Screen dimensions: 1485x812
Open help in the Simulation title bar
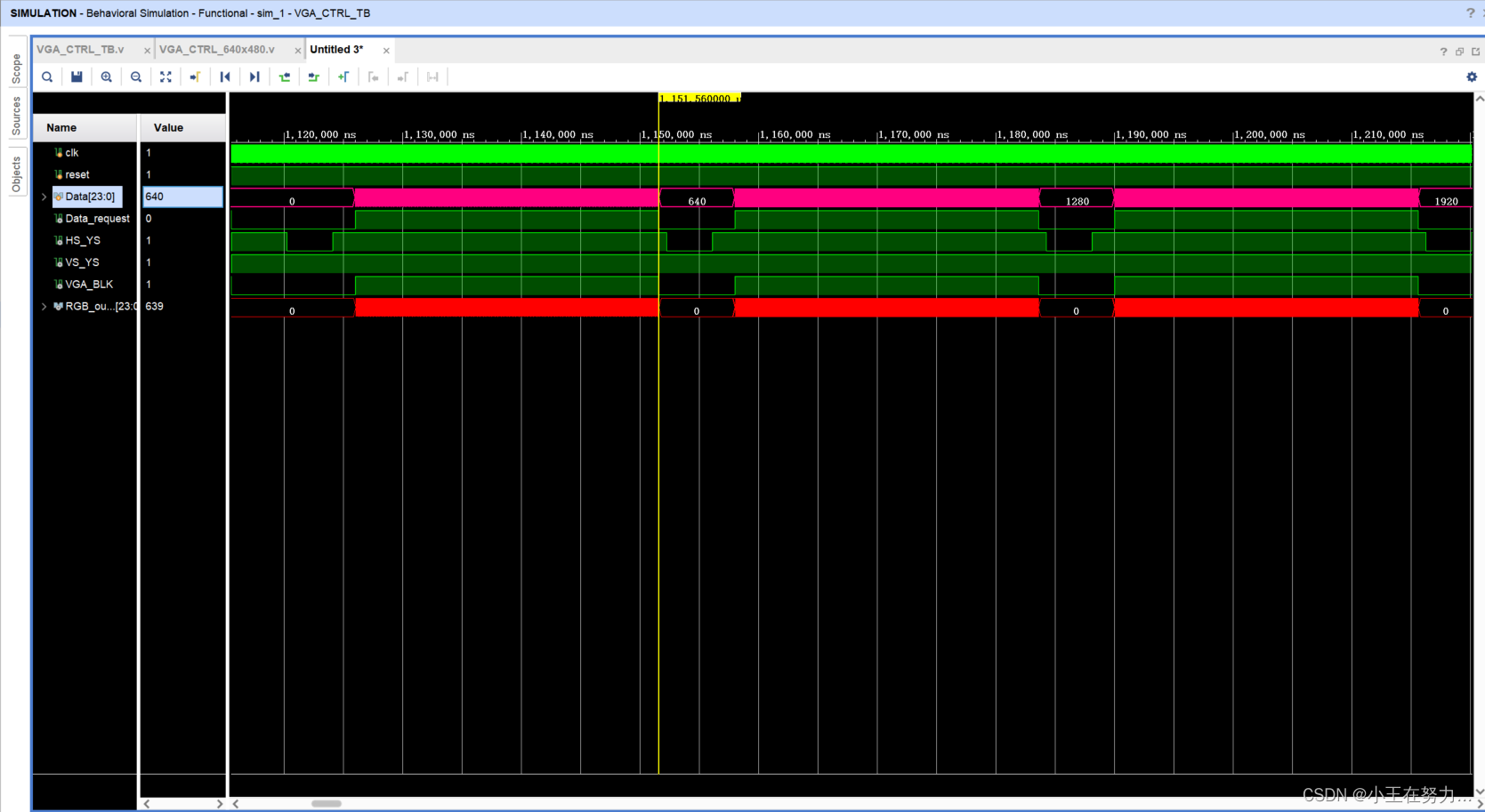[1470, 13]
